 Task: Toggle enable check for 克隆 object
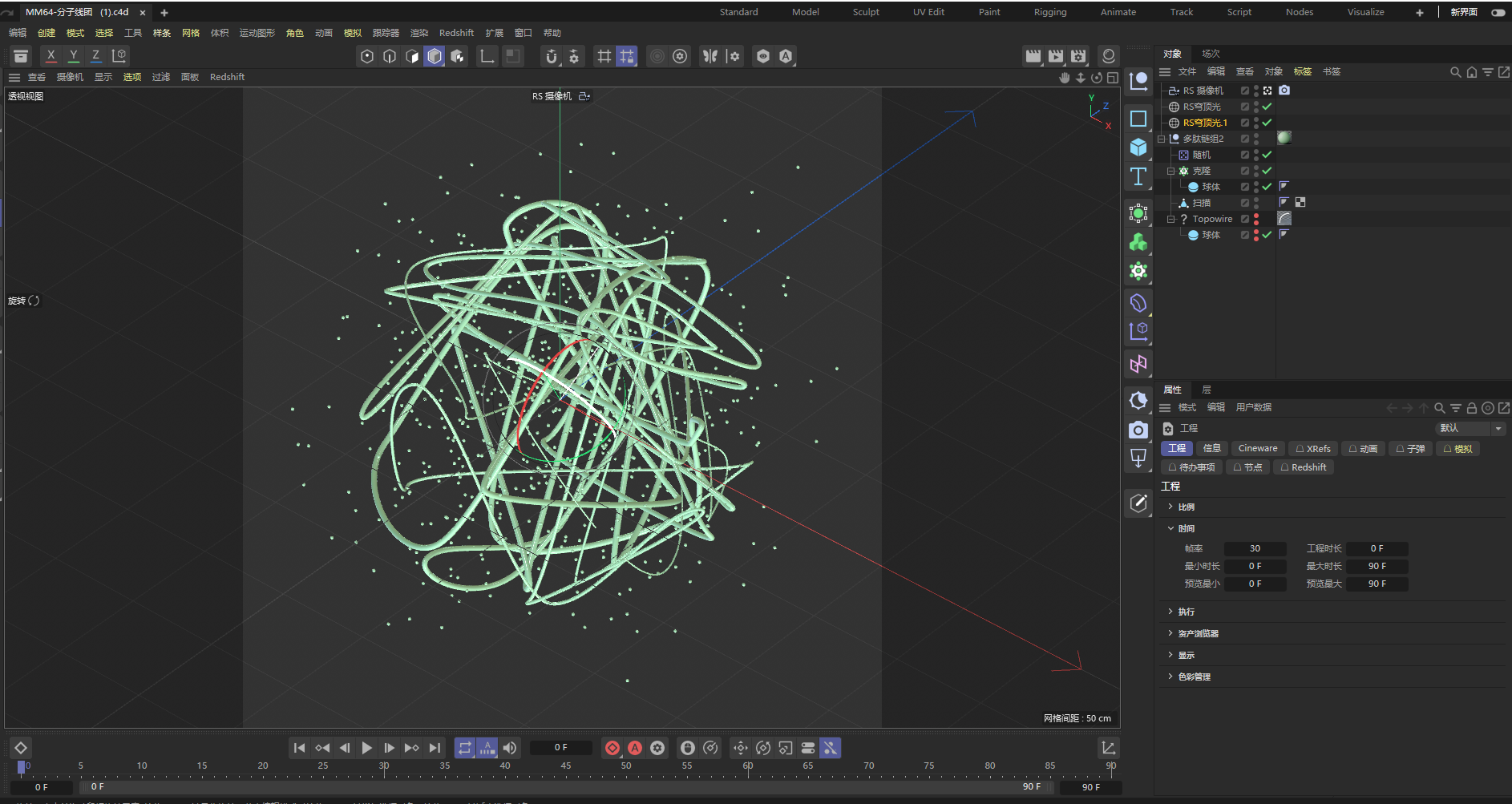[1267, 171]
